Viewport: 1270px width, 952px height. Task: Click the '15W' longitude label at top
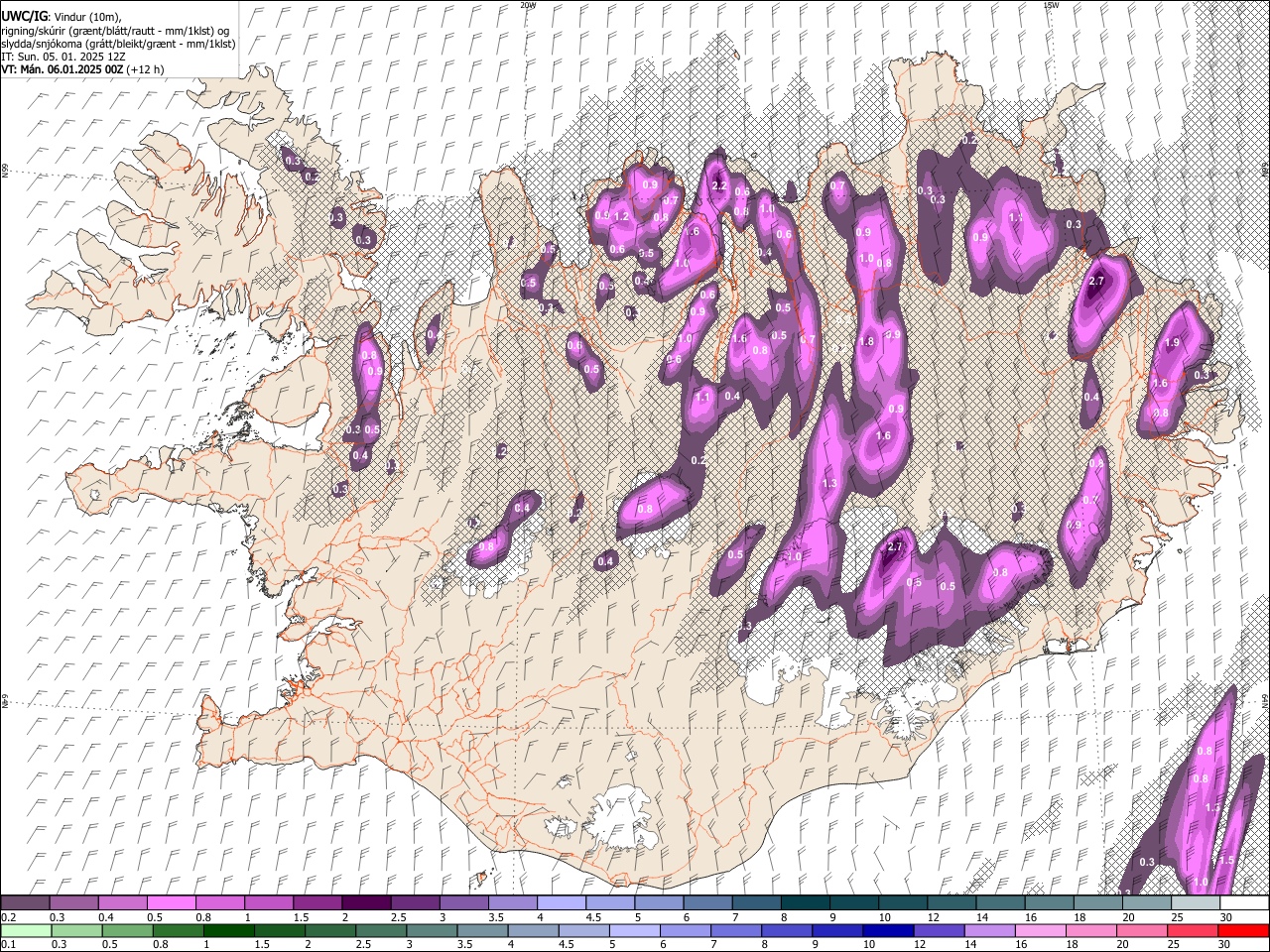1051,5
